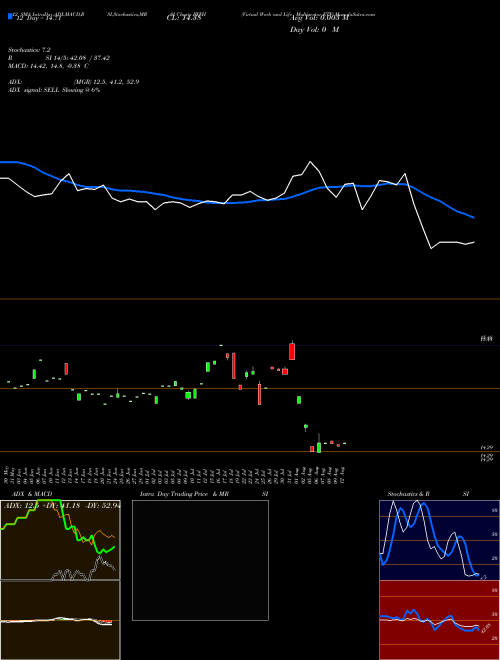The width and height of the screenshot is (500, 660).
Task: Open the blue Stochastics indicator chart
Action: point(439,540)
